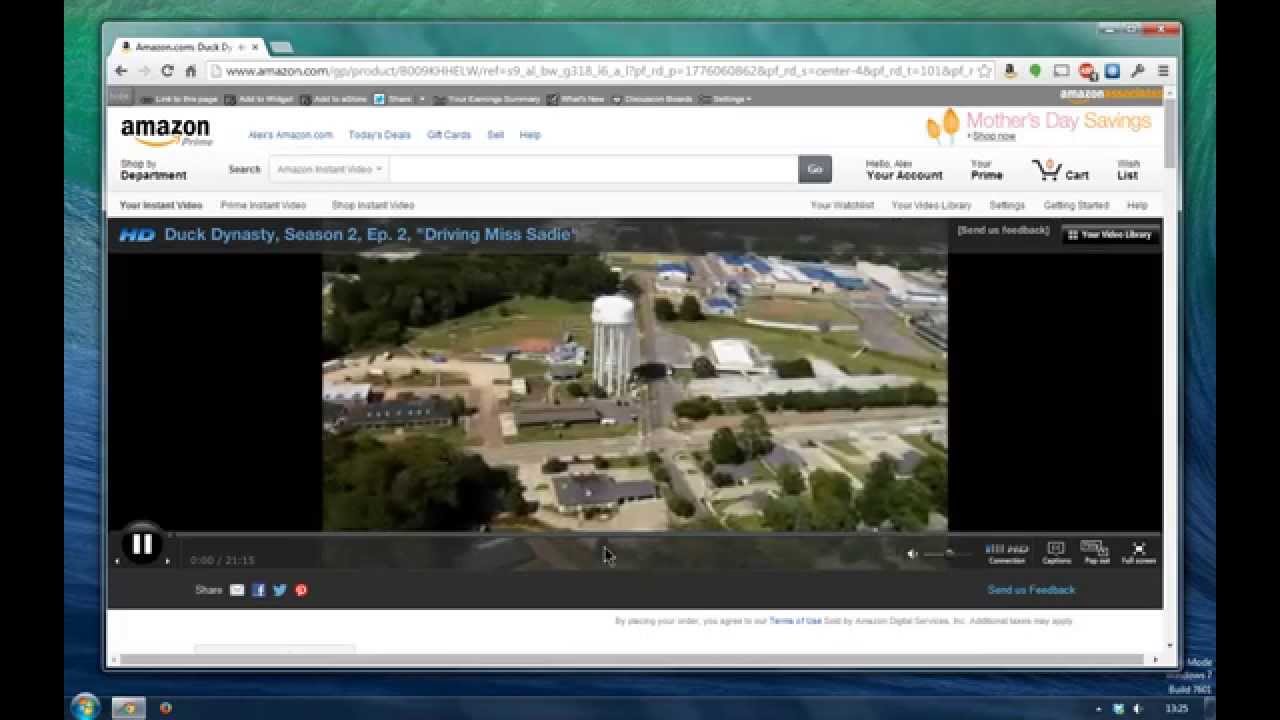Open a new browser tab
This screenshot has height=720, width=1280.
[x=281, y=47]
